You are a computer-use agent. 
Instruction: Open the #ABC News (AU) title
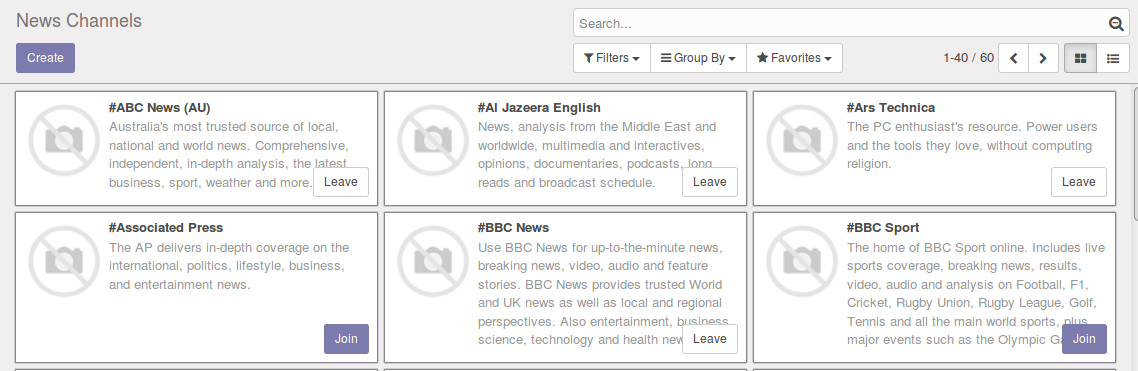[x=160, y=108]
